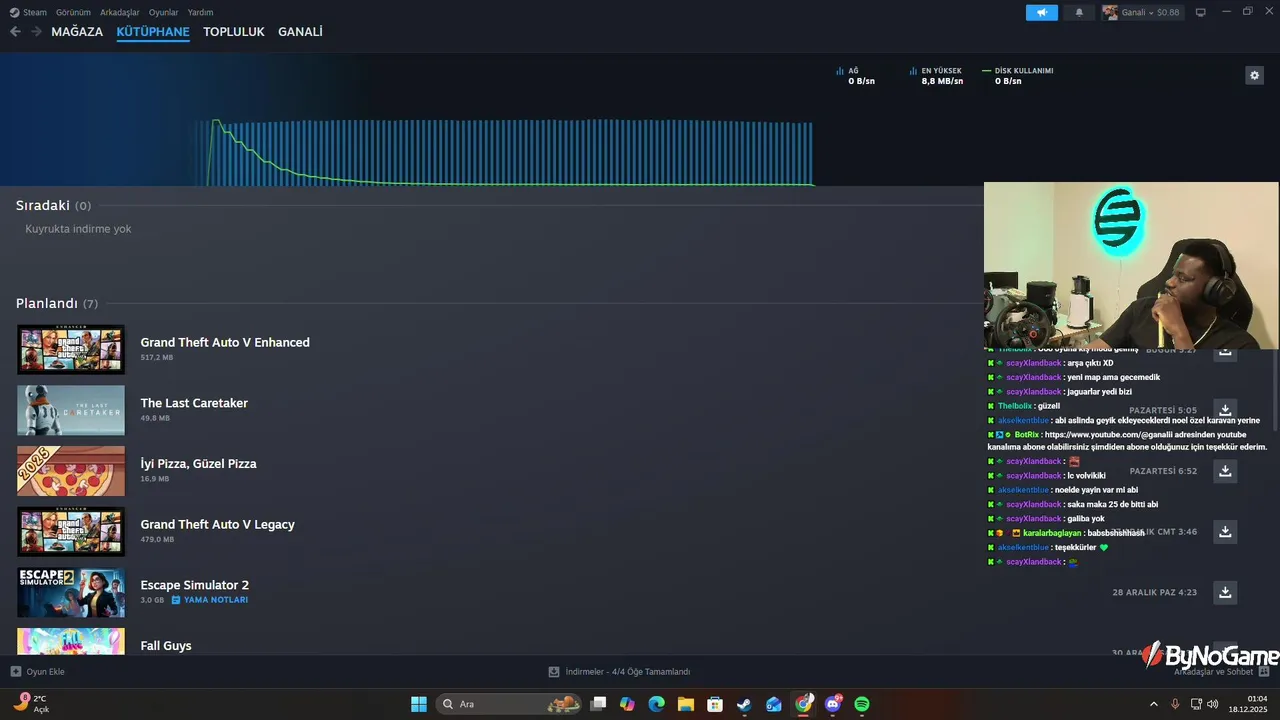Image resolution: width=1280 pixels, height=720 pixels.
Task: Open File Explorer from taskbar
Action: click(686, 704)
